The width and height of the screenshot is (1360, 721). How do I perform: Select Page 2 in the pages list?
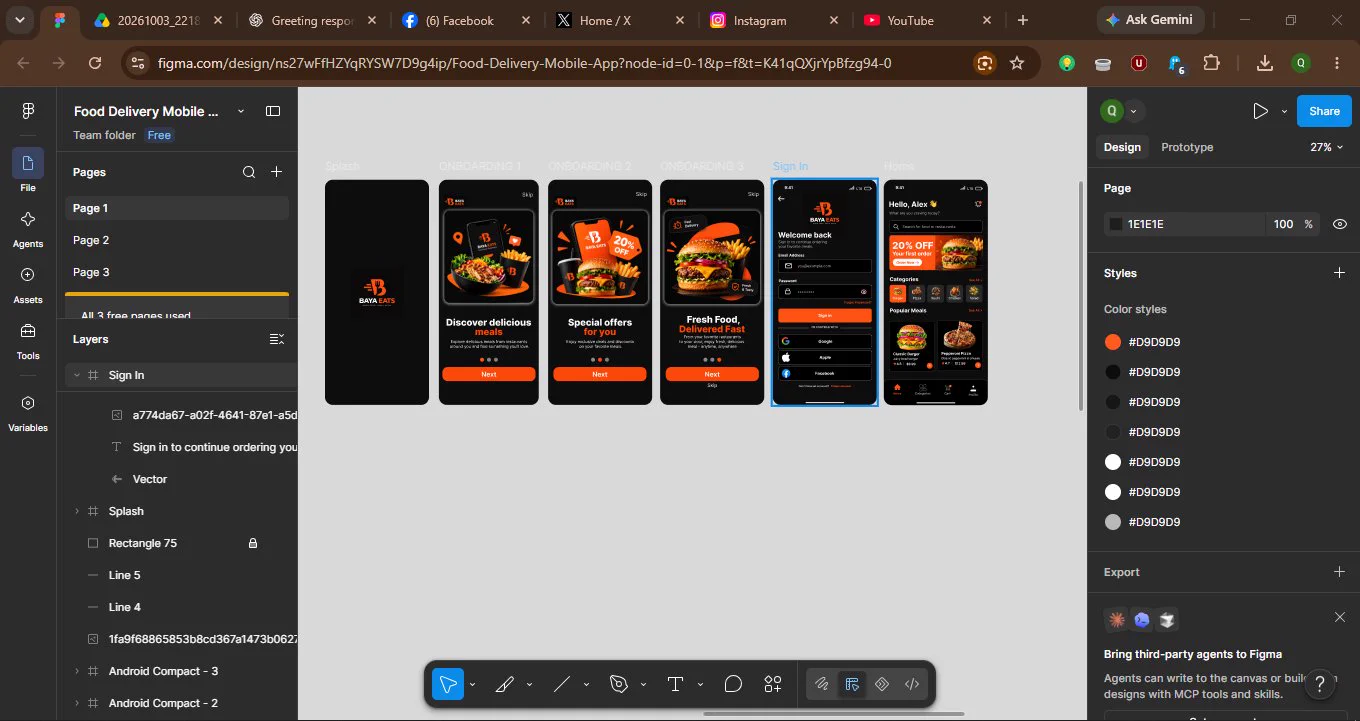177,240
